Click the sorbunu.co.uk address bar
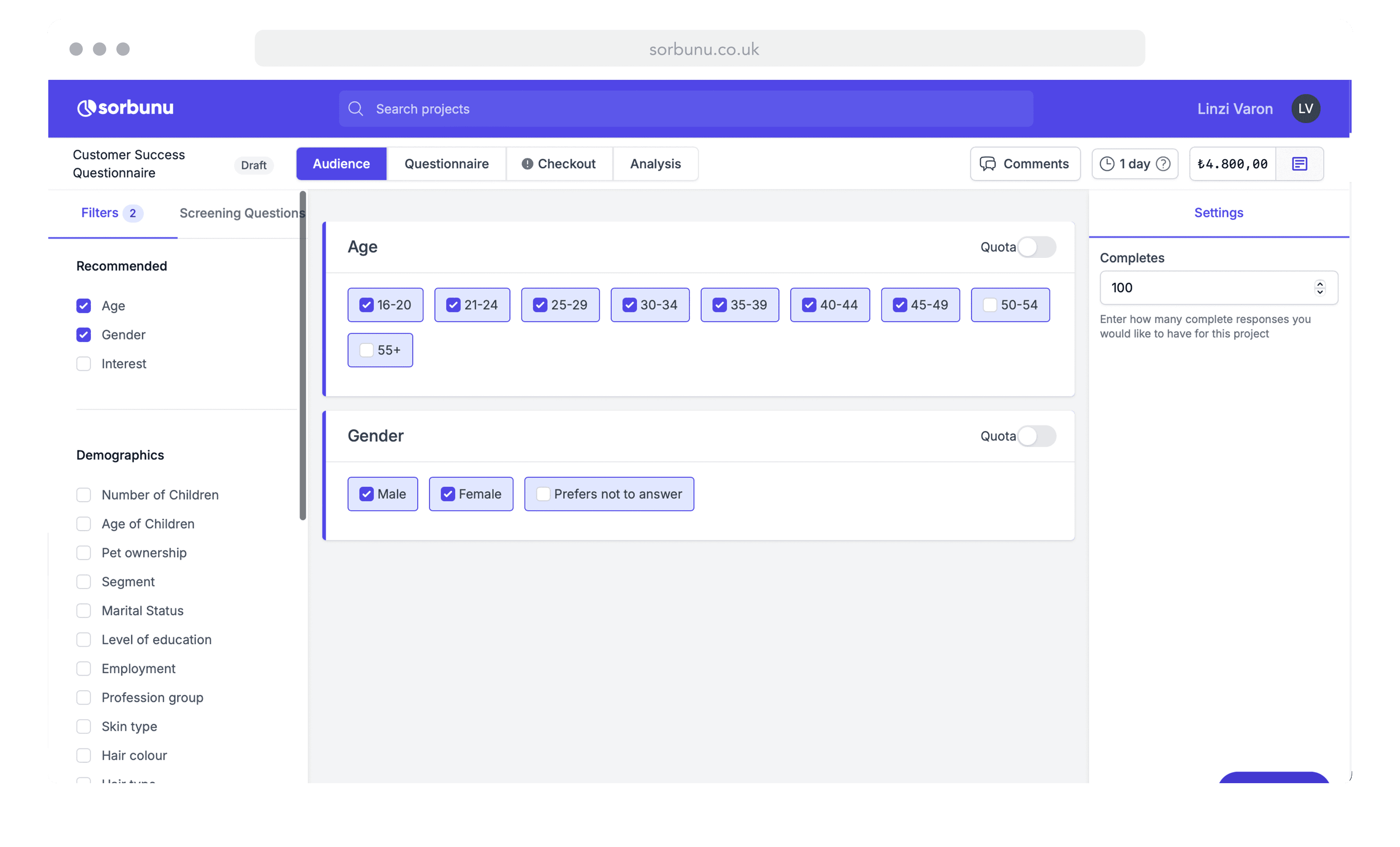This screenshot has height=847, width=1400. click(x=700, y=49)
